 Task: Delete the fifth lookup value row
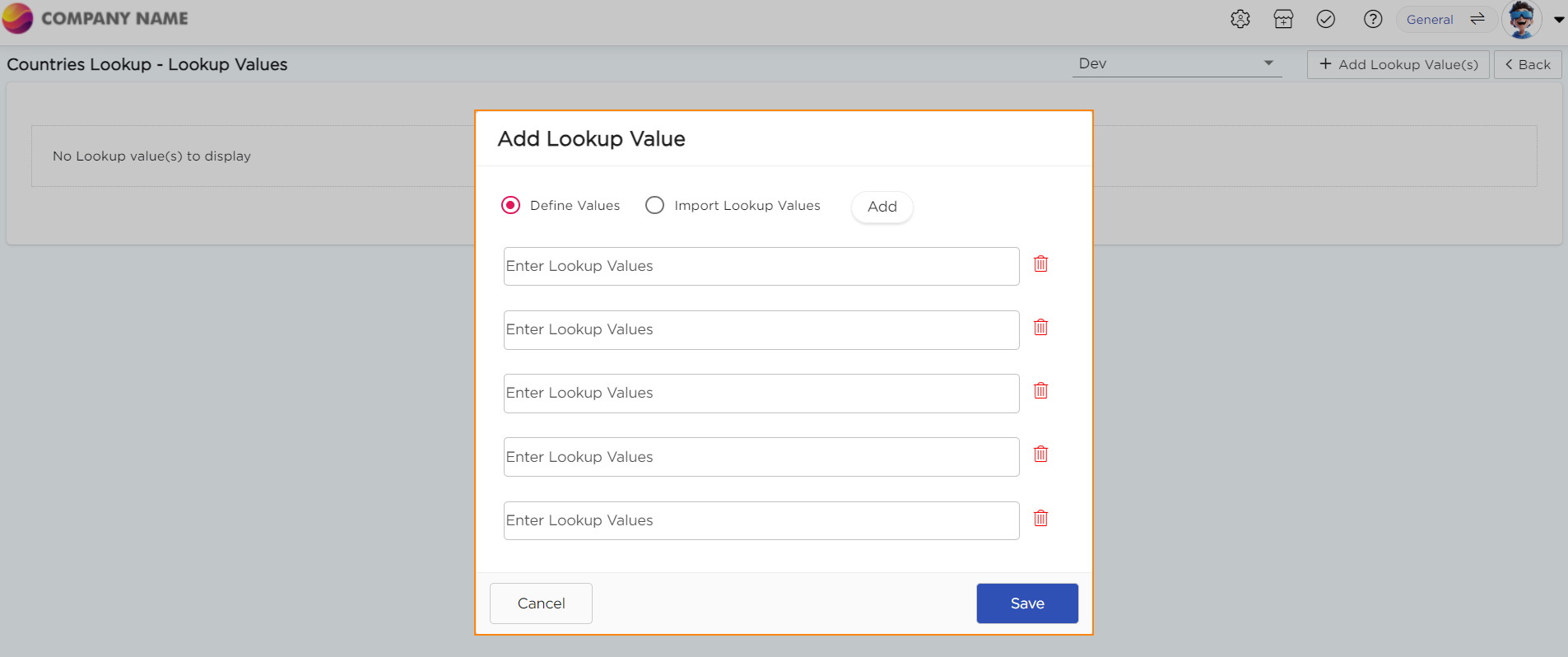(x=1040, y=519)
